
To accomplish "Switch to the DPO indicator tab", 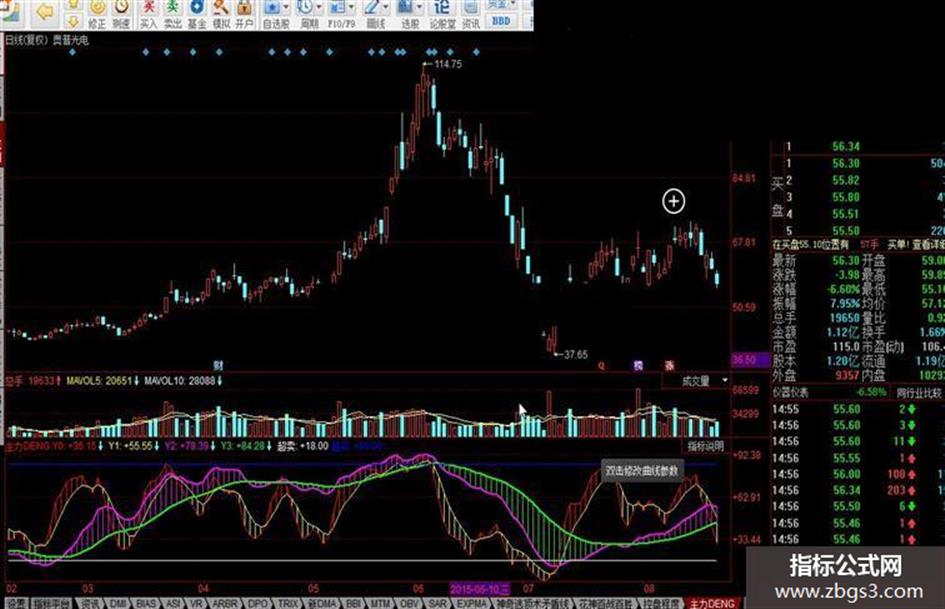I will 258,603.
